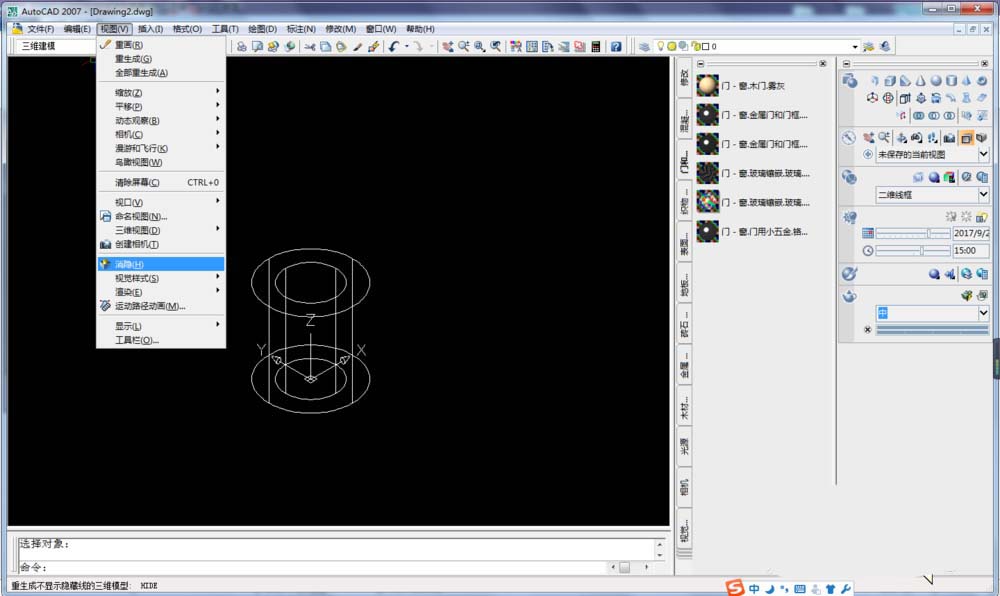The width and height of the screenshot is (1000, 596).
Task: Open the workspace box showing 三维建模
Action: [56, 46]
